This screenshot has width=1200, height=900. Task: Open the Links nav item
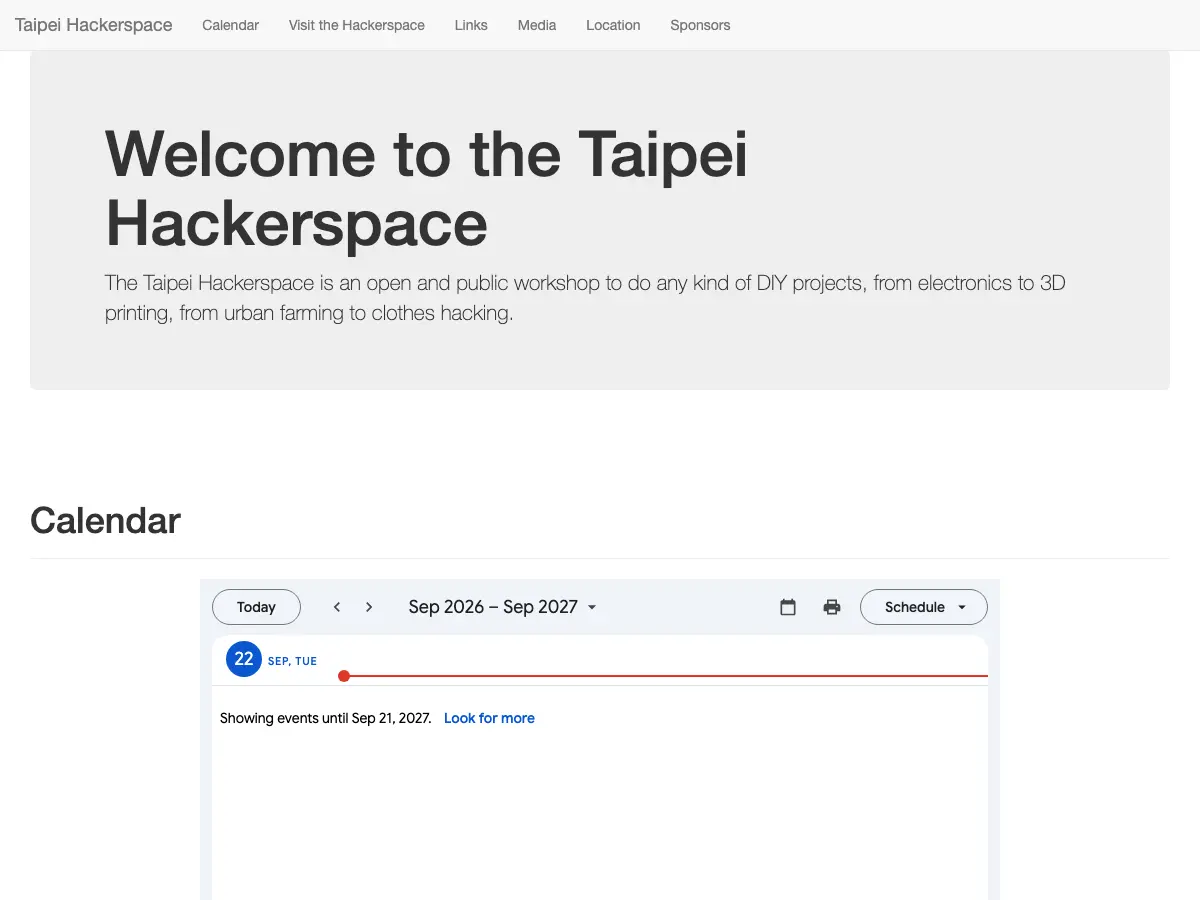(471, 25)
